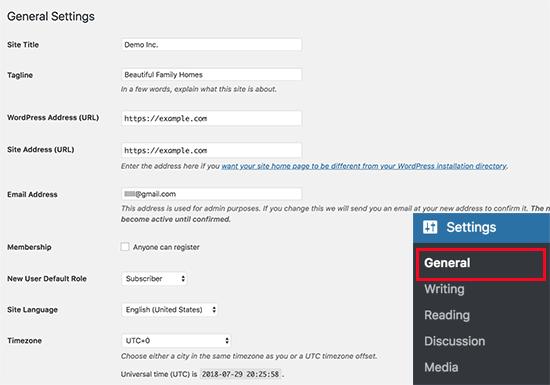Click the Membership label text

29,247
